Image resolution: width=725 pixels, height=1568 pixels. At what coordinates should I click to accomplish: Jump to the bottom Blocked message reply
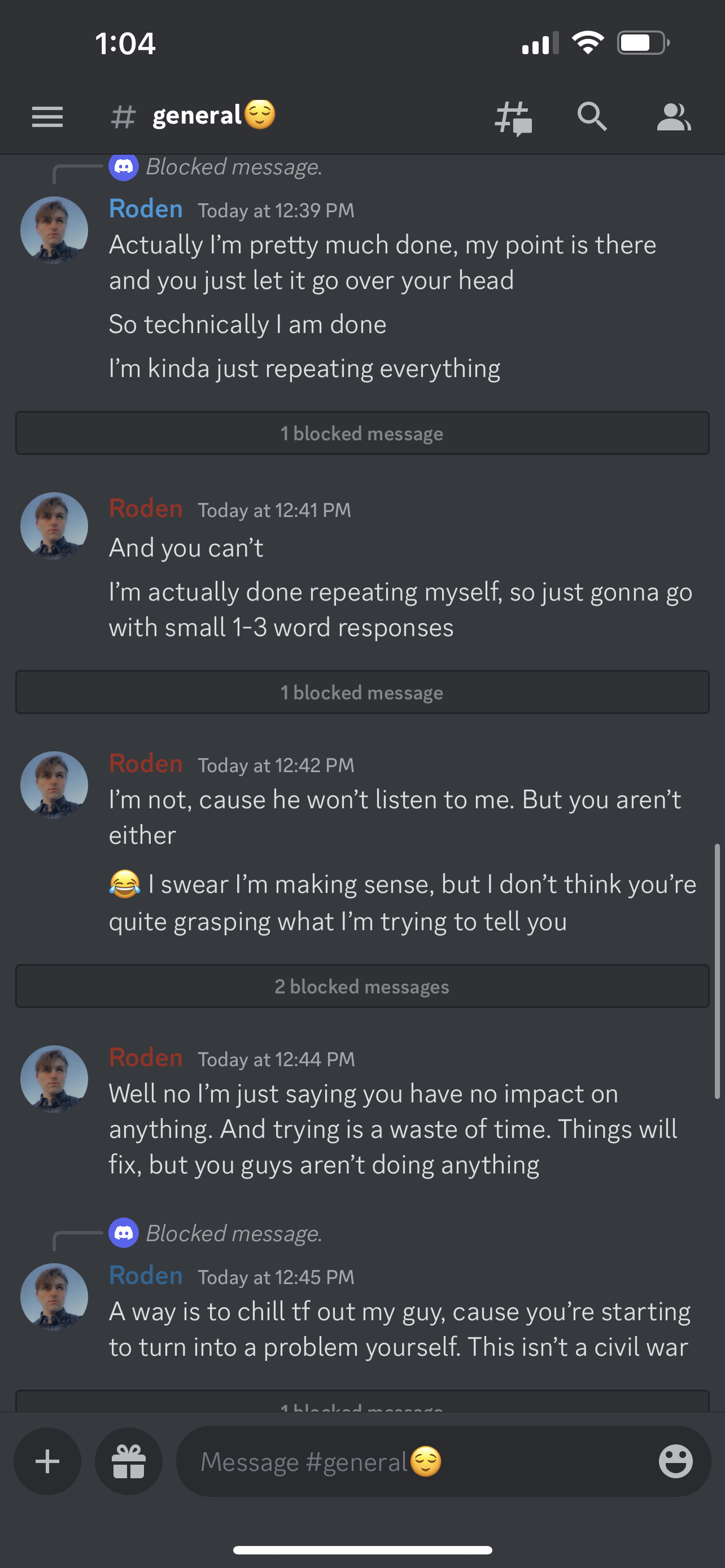pos(234,1233)
